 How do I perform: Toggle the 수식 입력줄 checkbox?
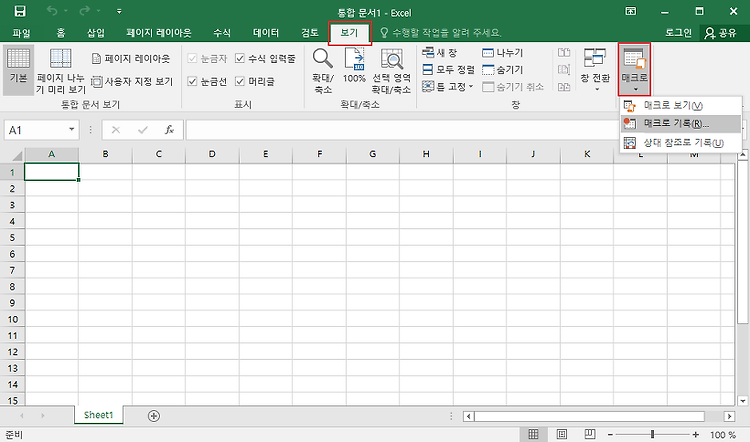[x=240, y=58]
